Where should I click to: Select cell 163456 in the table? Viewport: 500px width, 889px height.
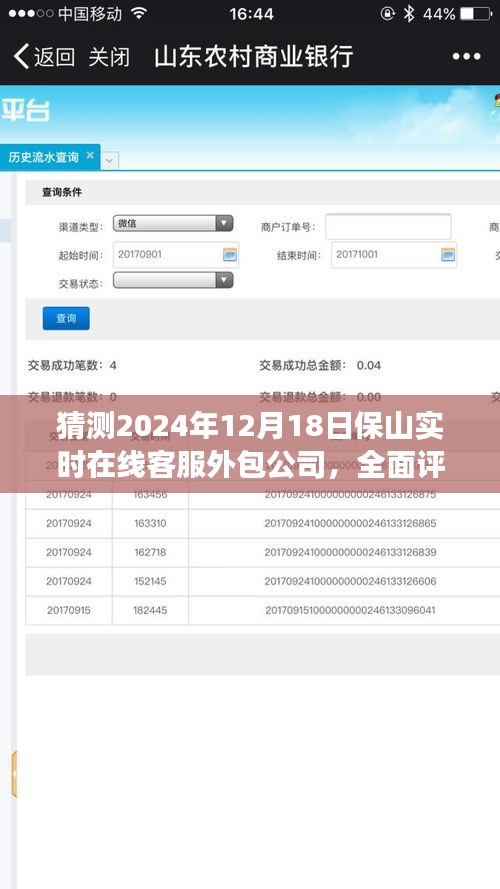click(150, 494)
